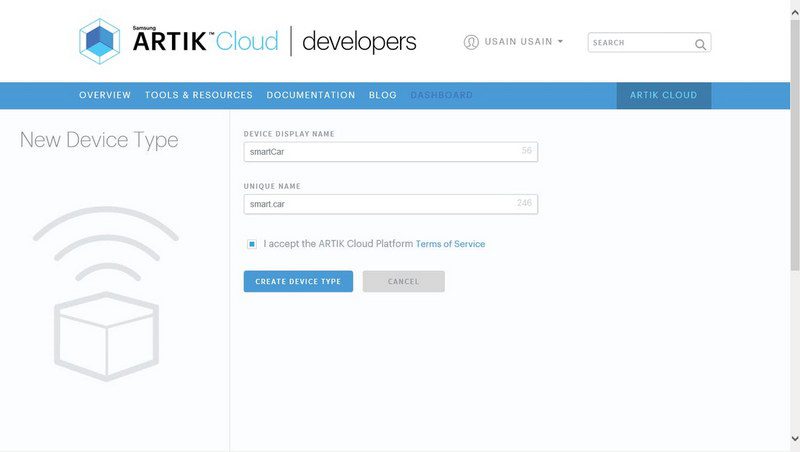Select the Dashboard menu item
This screenshot has height=452, width=800.
click(x=441, y=95)
